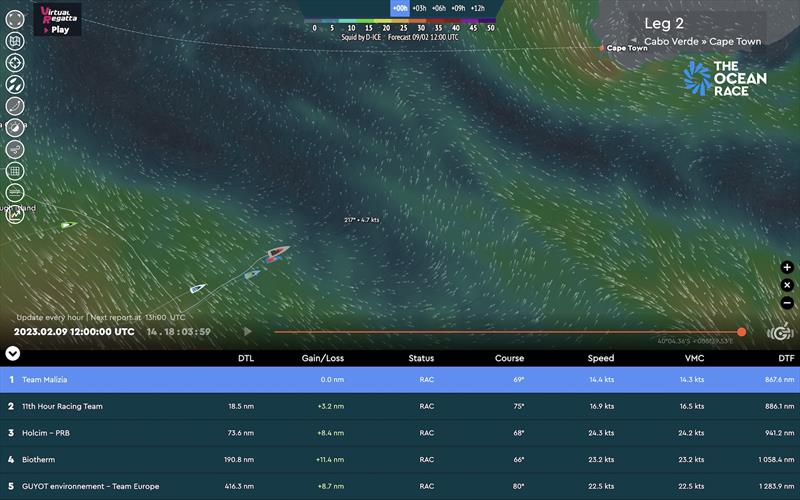Select the +09h forecast tab
Image resolution: width=800 pixels, height=500 pixels.
click(x=458, y=8)
